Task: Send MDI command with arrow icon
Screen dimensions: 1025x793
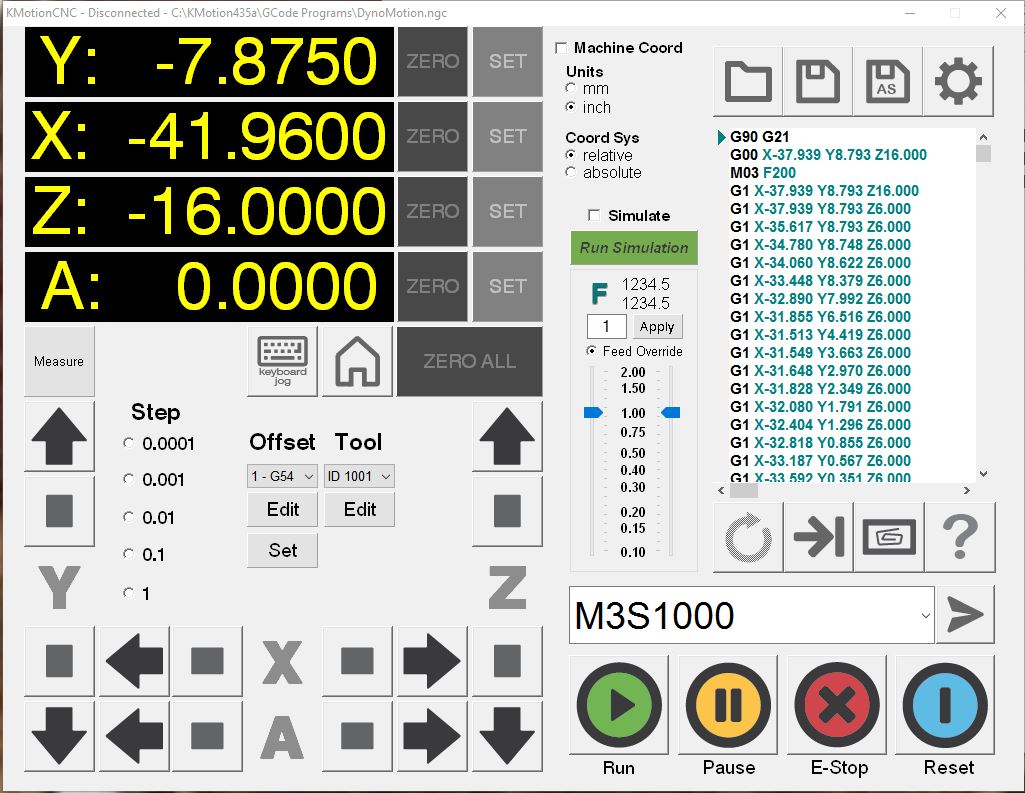Action: pyautogui.click(x=965, y=615)
